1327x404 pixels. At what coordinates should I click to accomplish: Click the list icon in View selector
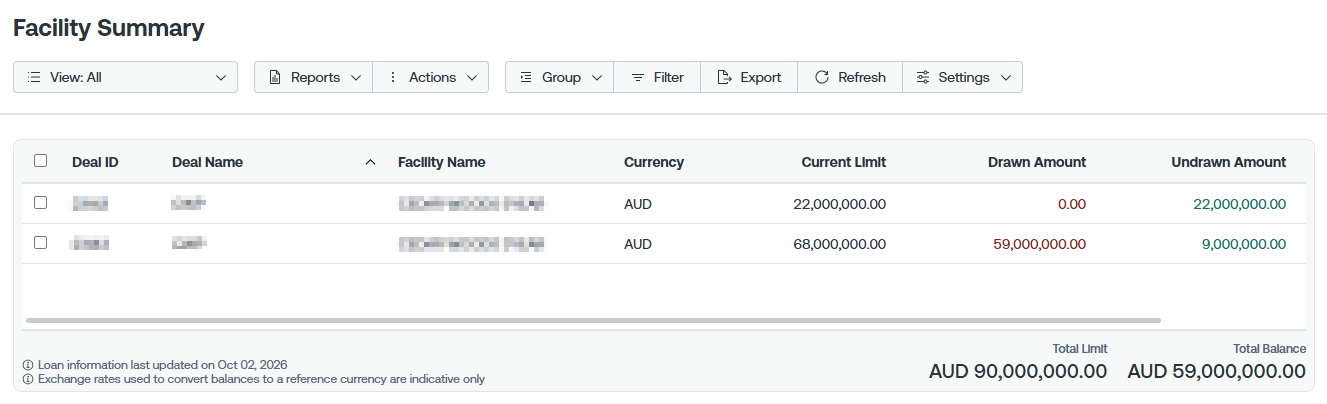(34, 77)
